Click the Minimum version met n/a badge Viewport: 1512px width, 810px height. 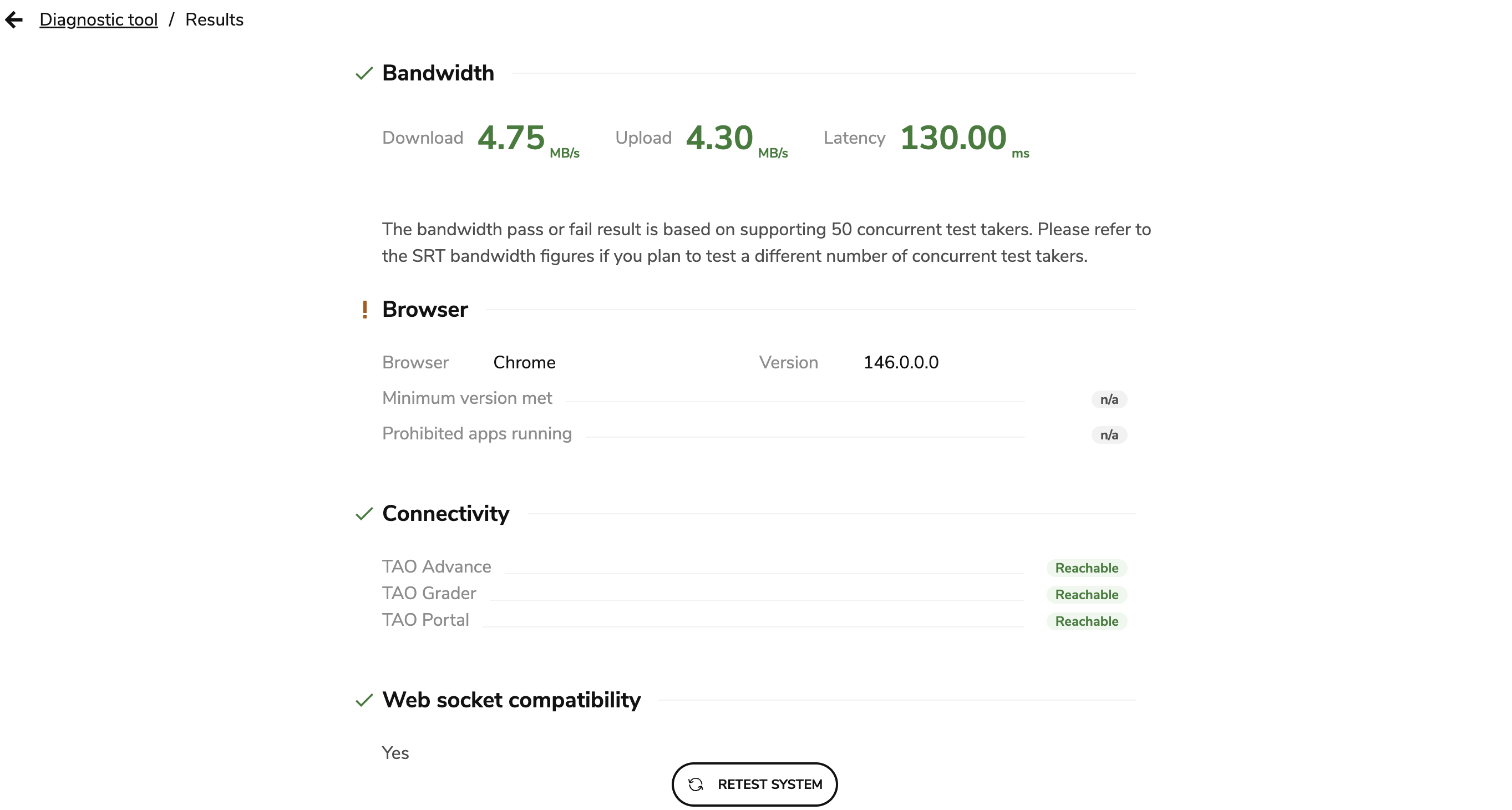(1109, 399)
